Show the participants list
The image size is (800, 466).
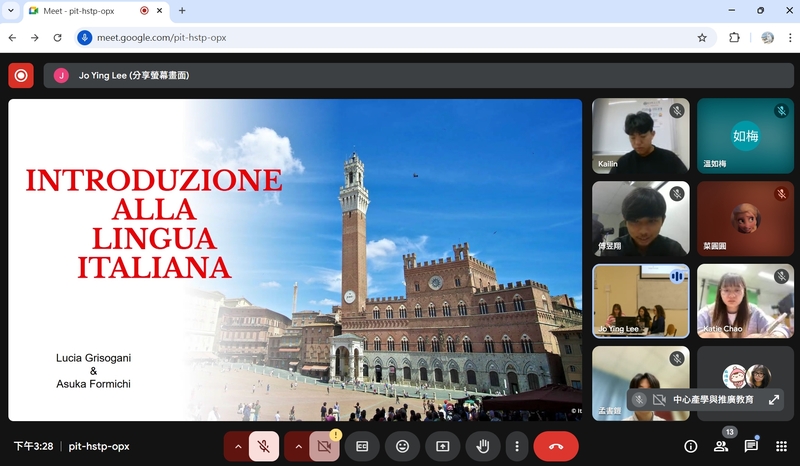click(721, 446)
